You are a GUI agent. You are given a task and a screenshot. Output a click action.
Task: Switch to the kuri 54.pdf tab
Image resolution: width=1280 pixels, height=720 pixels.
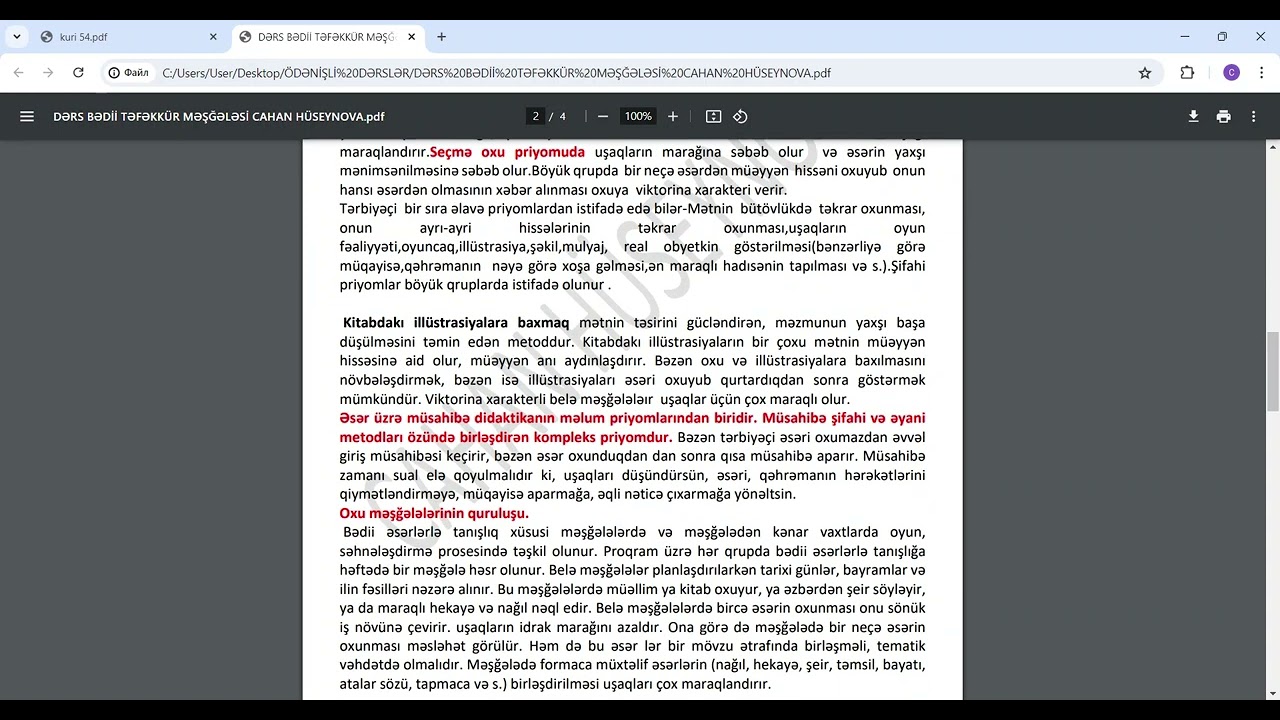point(129,37)
